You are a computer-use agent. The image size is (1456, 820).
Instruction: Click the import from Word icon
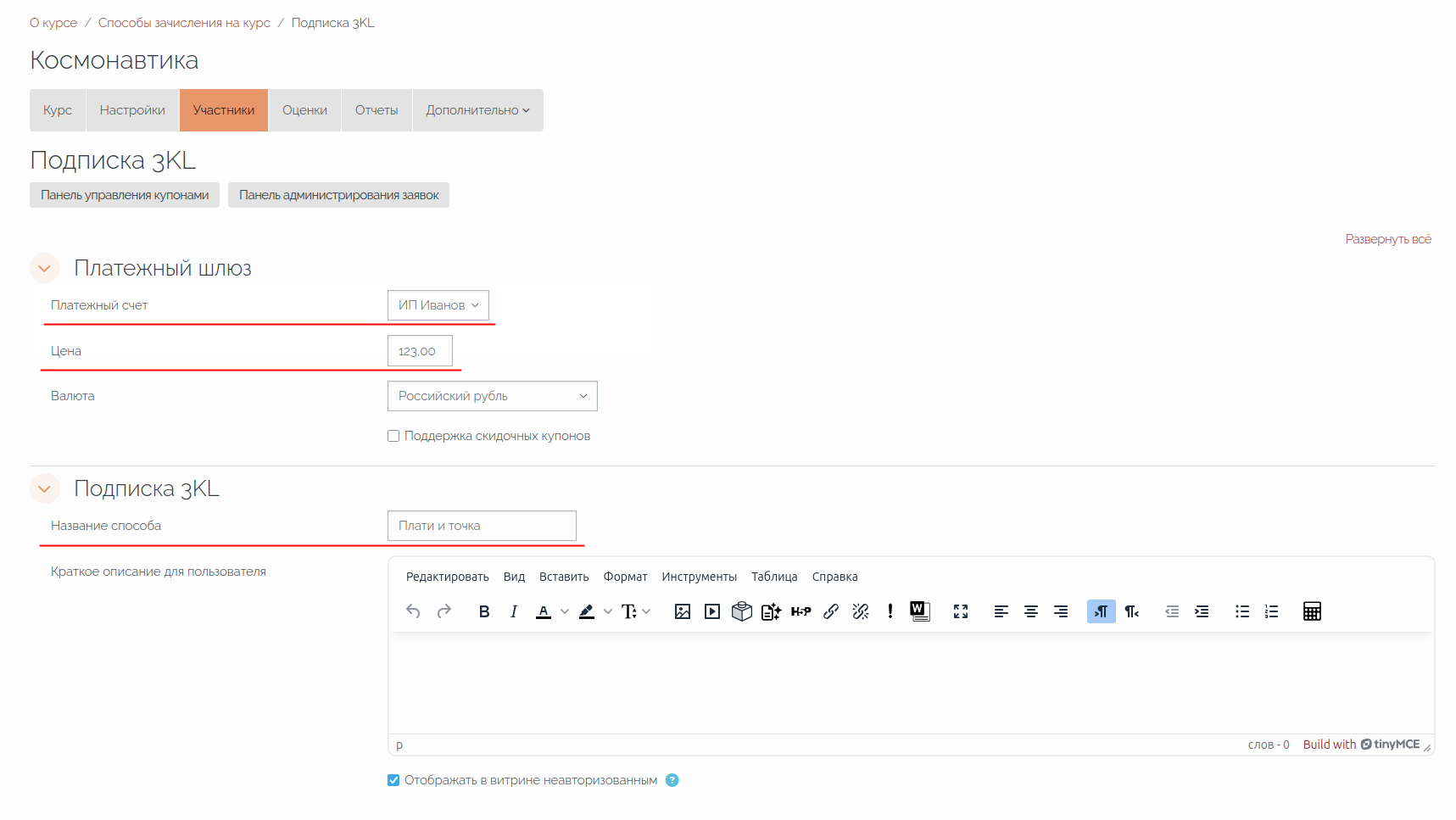click(x=919, y=611)
